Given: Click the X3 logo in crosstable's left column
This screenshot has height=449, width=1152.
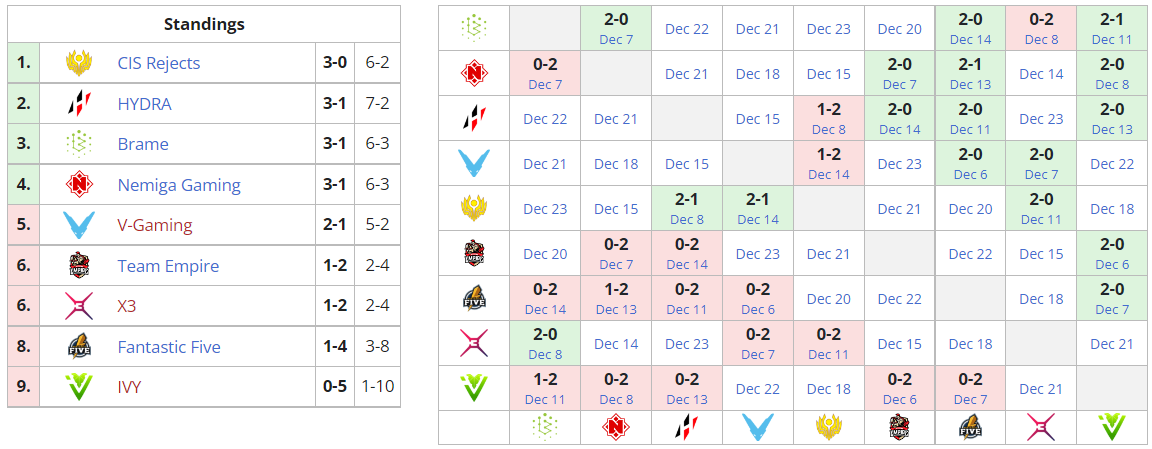Looking at the screenshot, I should [473, 343].
